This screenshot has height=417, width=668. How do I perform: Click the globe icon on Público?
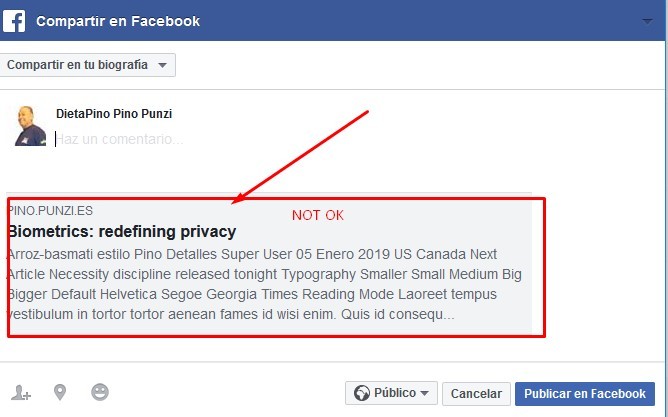(x=361, y=393)
